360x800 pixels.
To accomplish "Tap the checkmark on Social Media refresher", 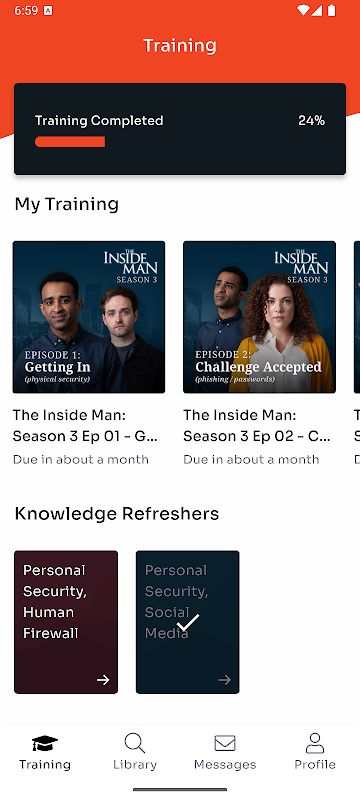I will click(188, 622).
